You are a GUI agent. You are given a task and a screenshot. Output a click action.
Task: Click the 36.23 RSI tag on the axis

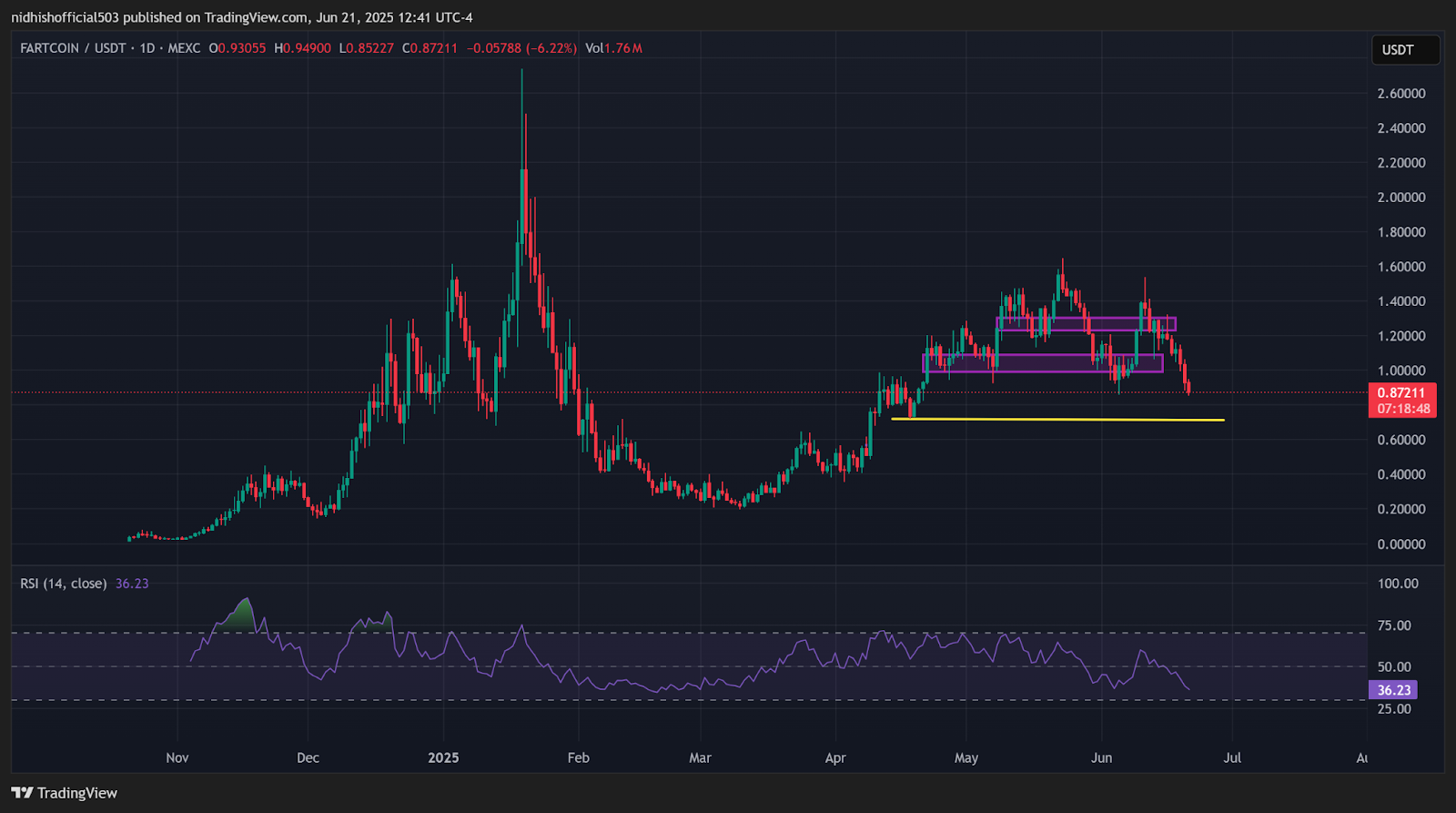pos(1393,690)
